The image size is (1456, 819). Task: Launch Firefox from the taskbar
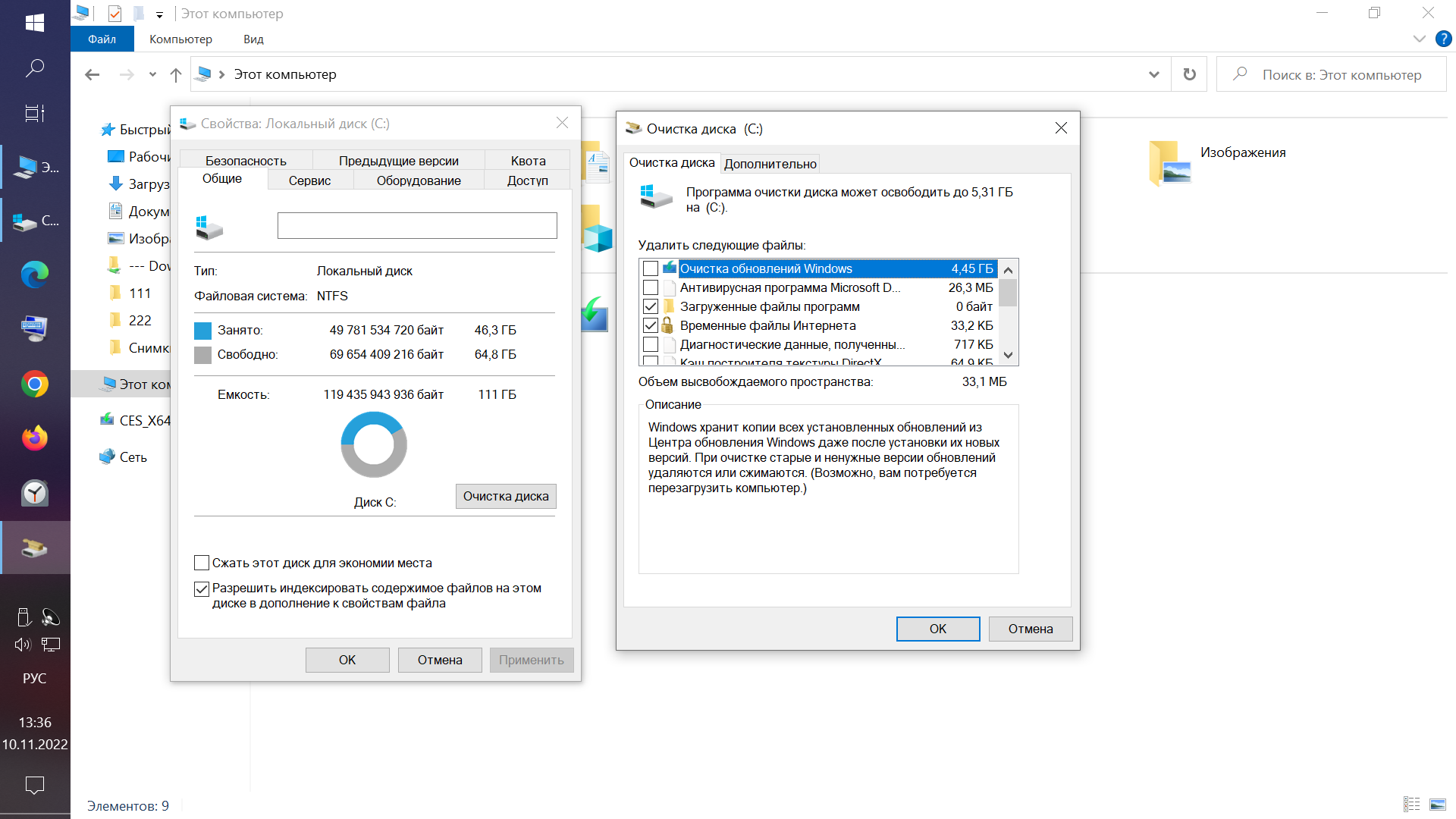35,438
